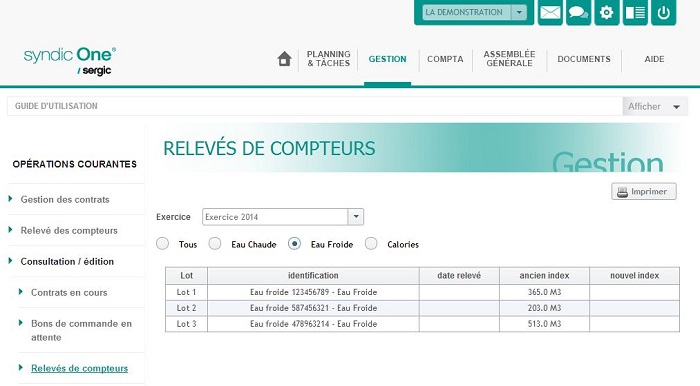Select the Eau Chaude radio button
This screenshot has height=386, width=700.
pos(215,244)
